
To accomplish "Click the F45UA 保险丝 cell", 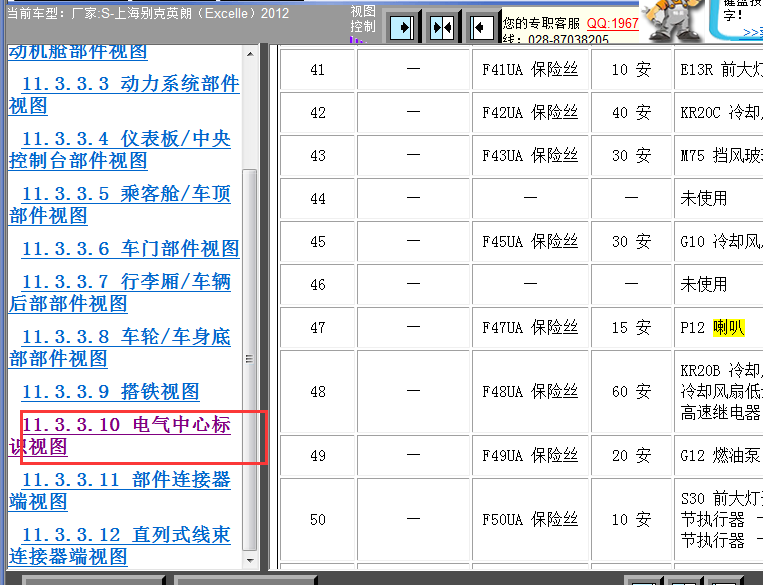I will click(x=530, y=241).
